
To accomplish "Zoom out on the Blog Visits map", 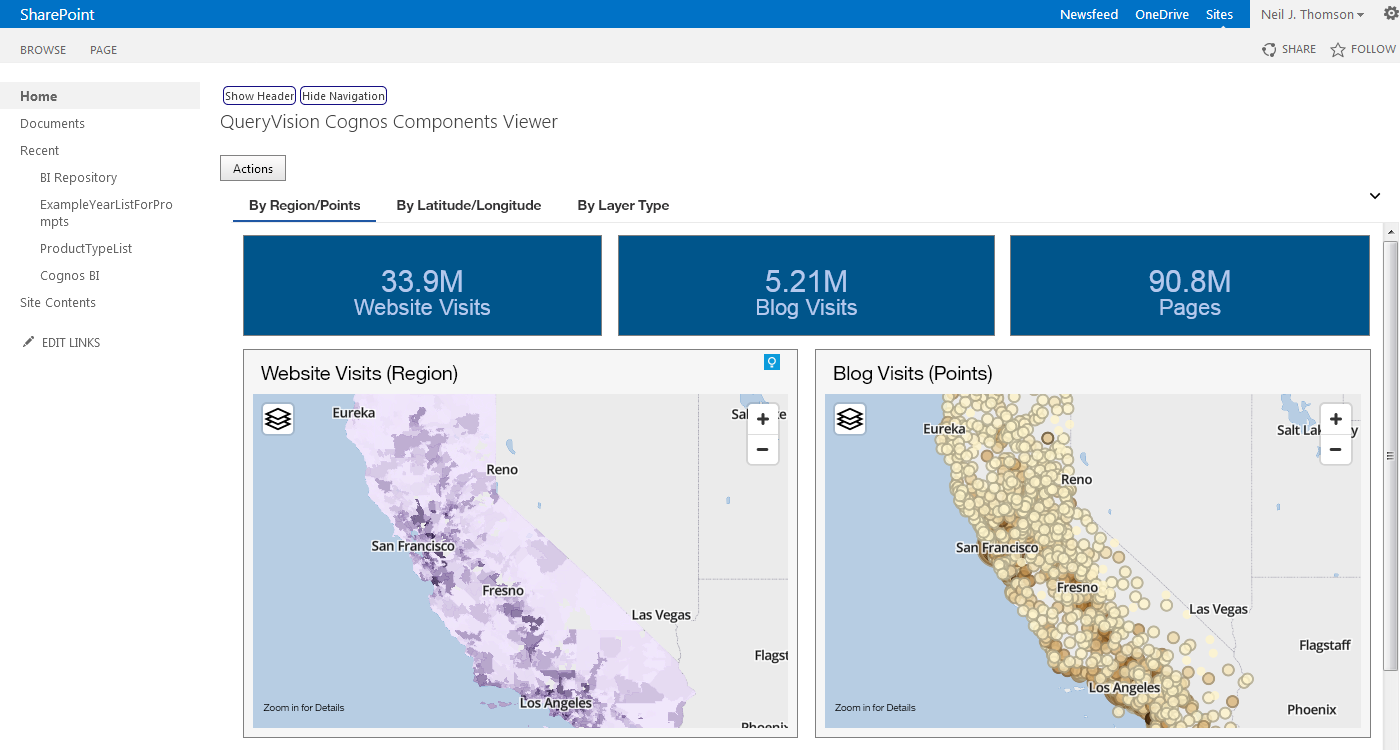I will 1336,450.
